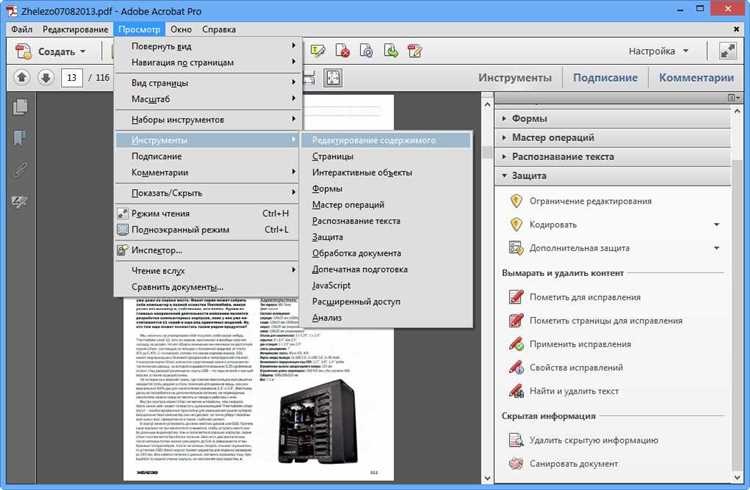Choose Допечатная подготовка from submenu
The height and width of the screenshot is (490, 750).
[386, 269]
